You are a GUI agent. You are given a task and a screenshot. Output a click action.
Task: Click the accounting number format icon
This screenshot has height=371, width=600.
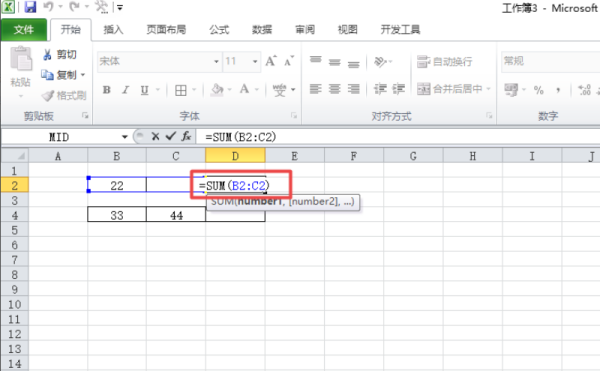pyautogui.click(x=511, y=90)
